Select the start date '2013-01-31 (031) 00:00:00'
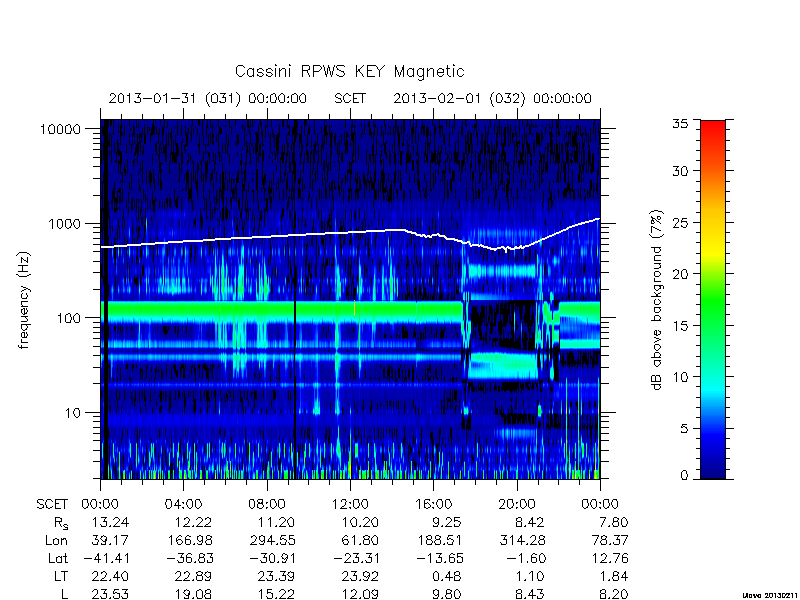 click(208, 98)
